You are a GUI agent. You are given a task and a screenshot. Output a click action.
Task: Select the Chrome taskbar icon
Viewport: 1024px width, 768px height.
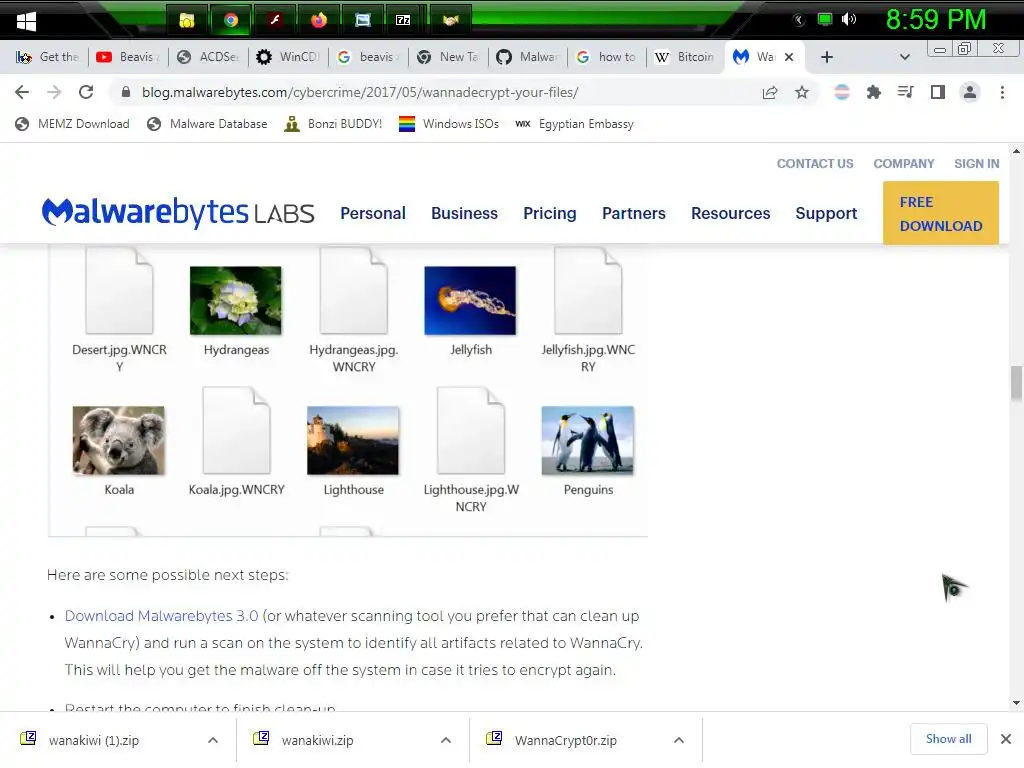[x=231, y=20]
